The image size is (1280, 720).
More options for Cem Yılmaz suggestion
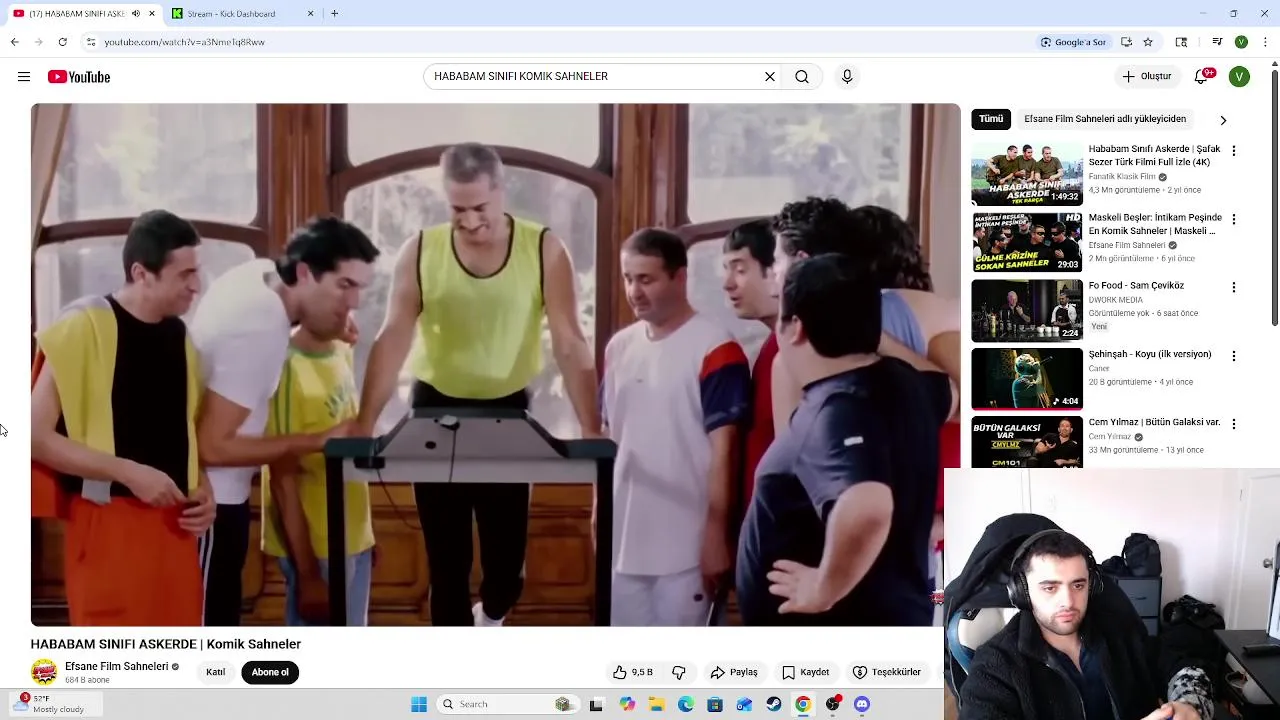1233,424
